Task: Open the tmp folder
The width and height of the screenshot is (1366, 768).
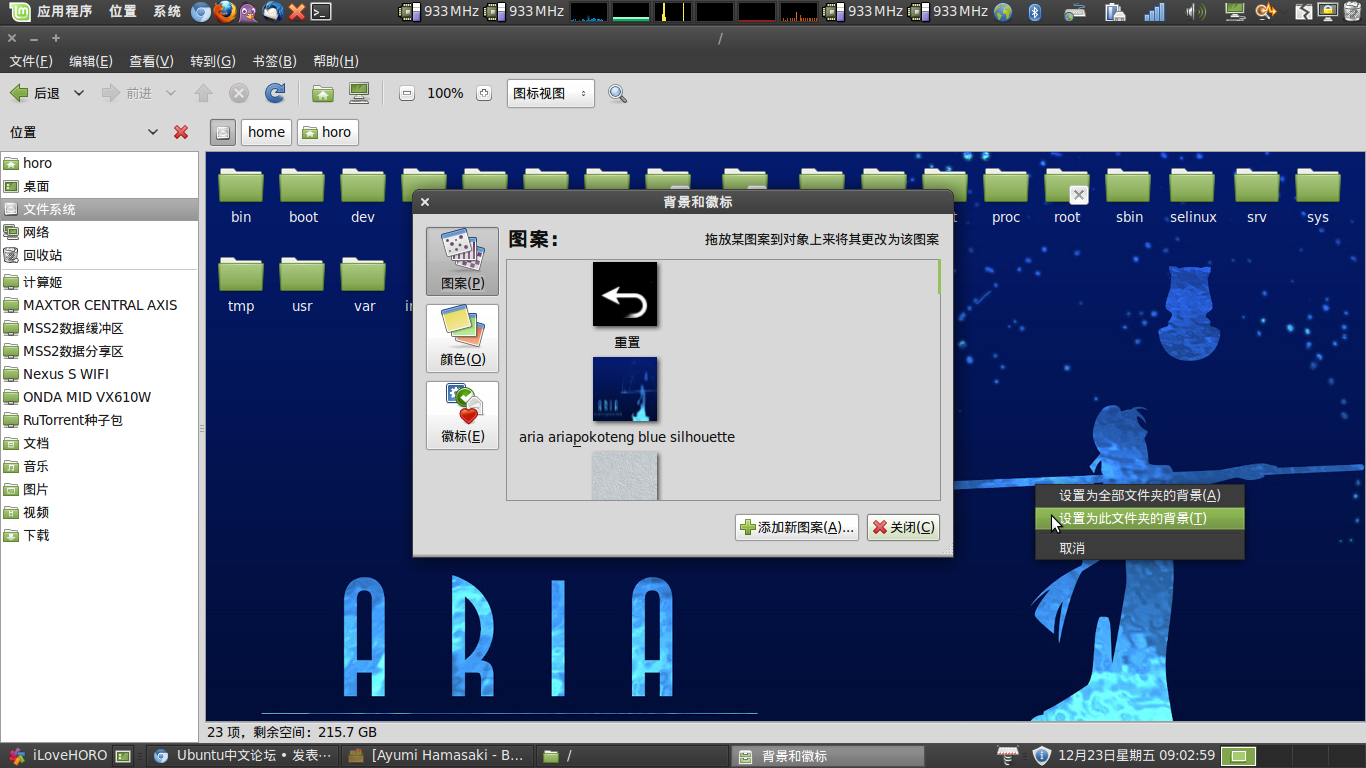Action: (x=241, y=285)
